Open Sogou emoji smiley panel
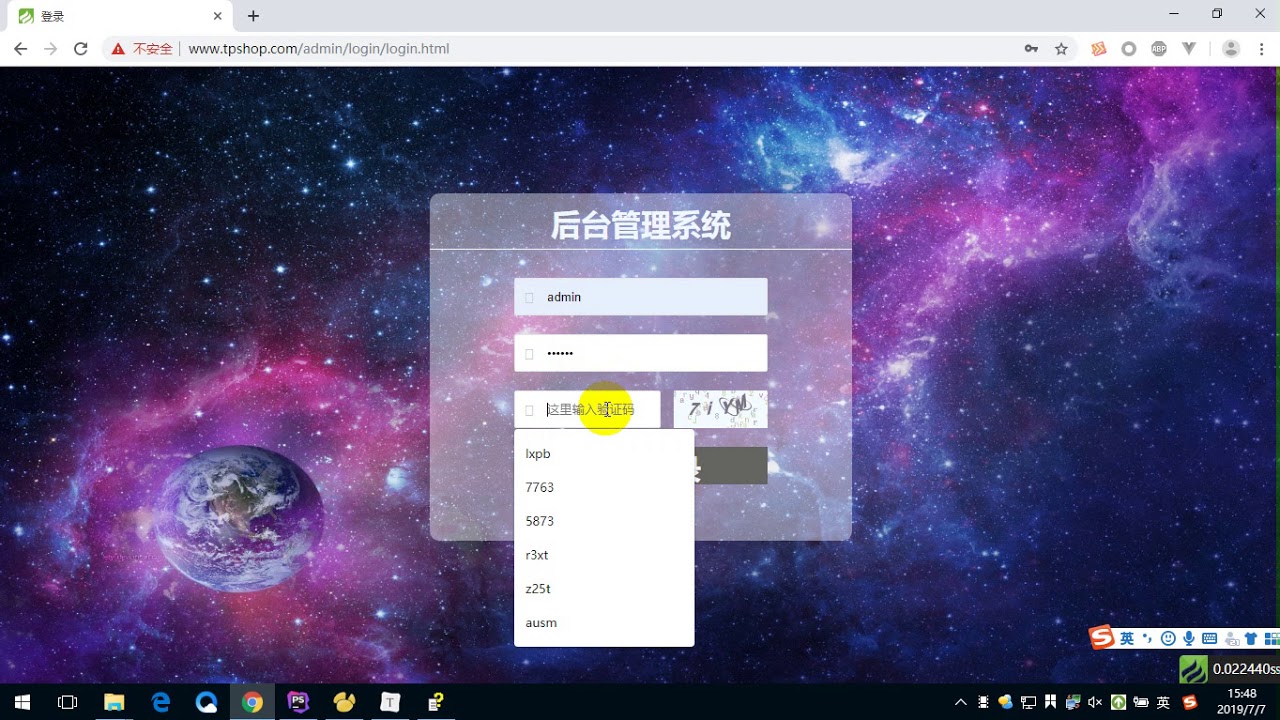This screenshot has width=1280, height=720. click(x=1168, y=638)
